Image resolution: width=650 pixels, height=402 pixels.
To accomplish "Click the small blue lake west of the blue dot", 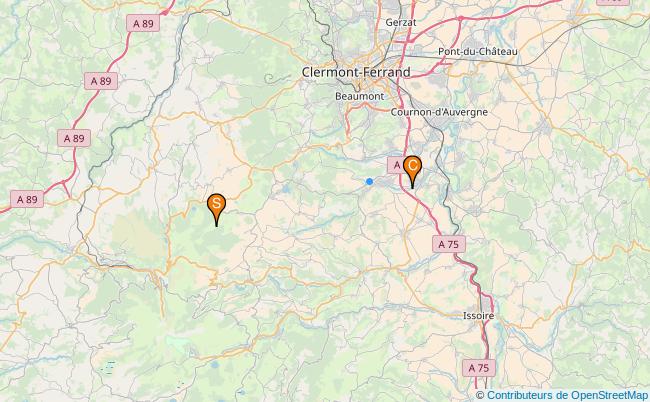I will coord(286,189).
